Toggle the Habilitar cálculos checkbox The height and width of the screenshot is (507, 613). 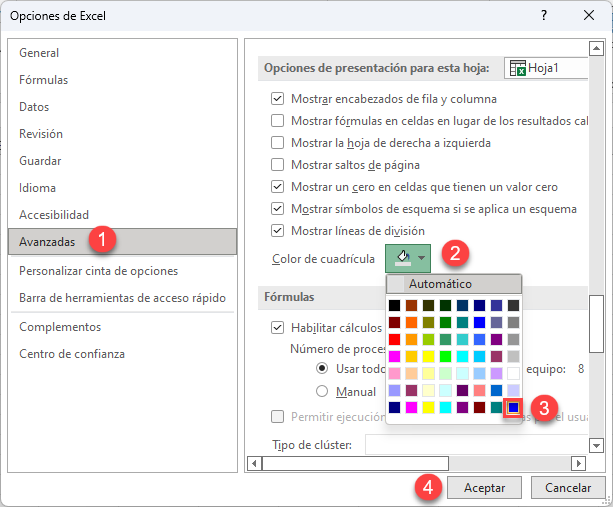[278, 328]
